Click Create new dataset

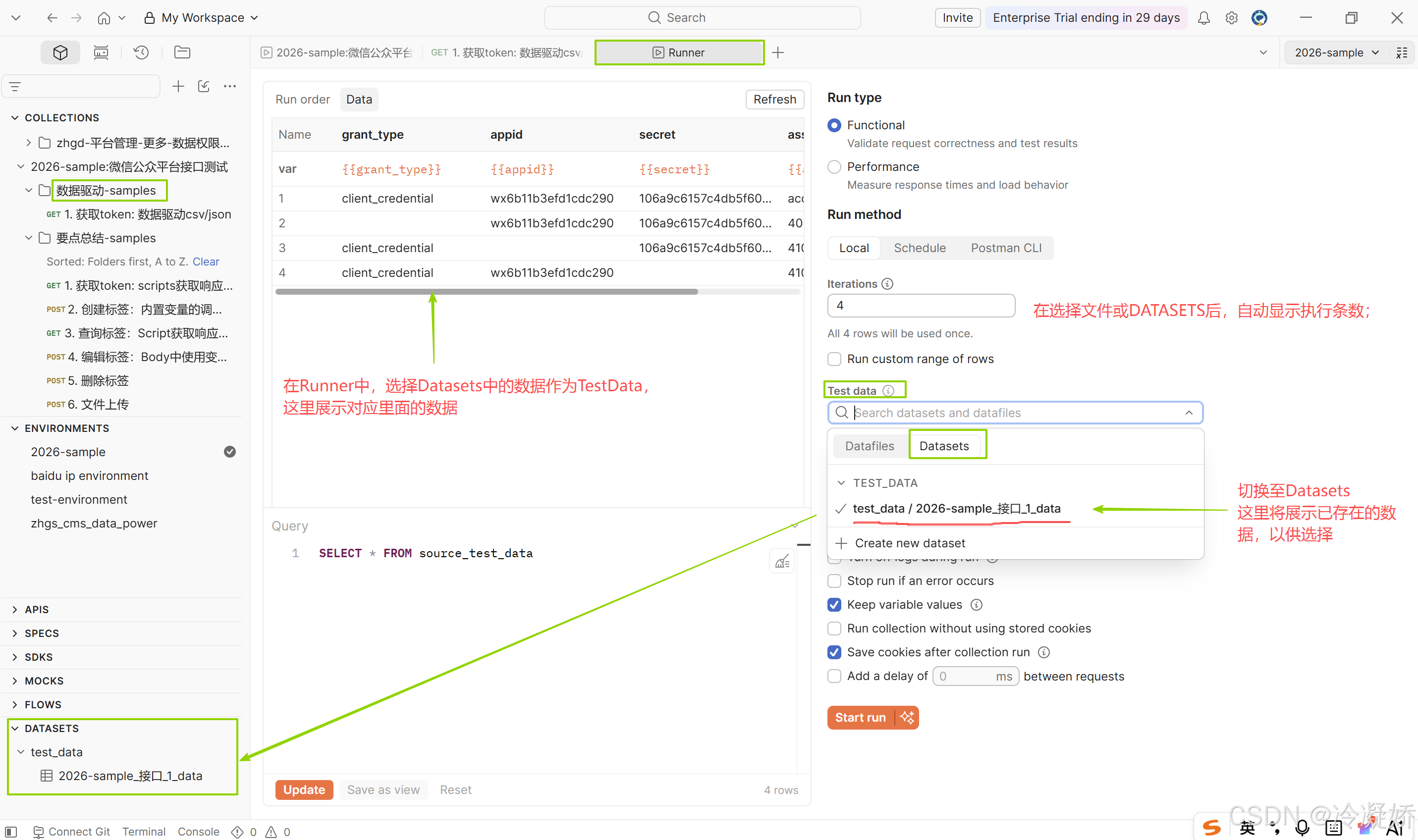pyautogui.click(x=910, y=543)
